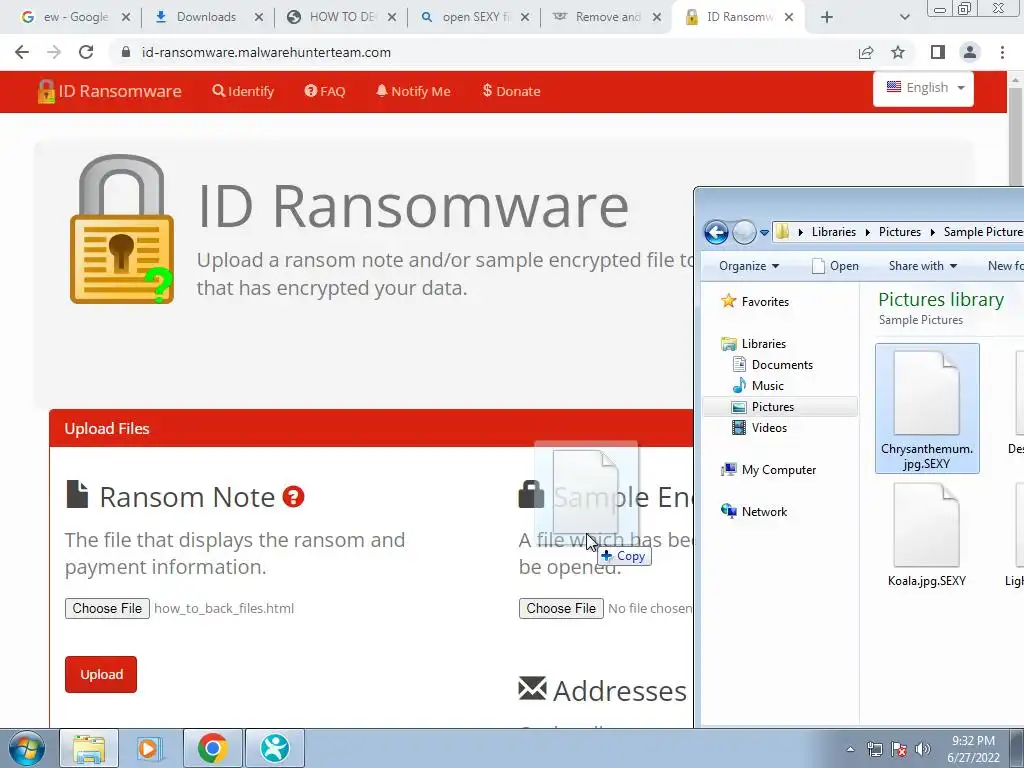This screenshot has height=768, width=1024.
Task: Open the Organize dropdown in Explorer
Action: (749, 266)
